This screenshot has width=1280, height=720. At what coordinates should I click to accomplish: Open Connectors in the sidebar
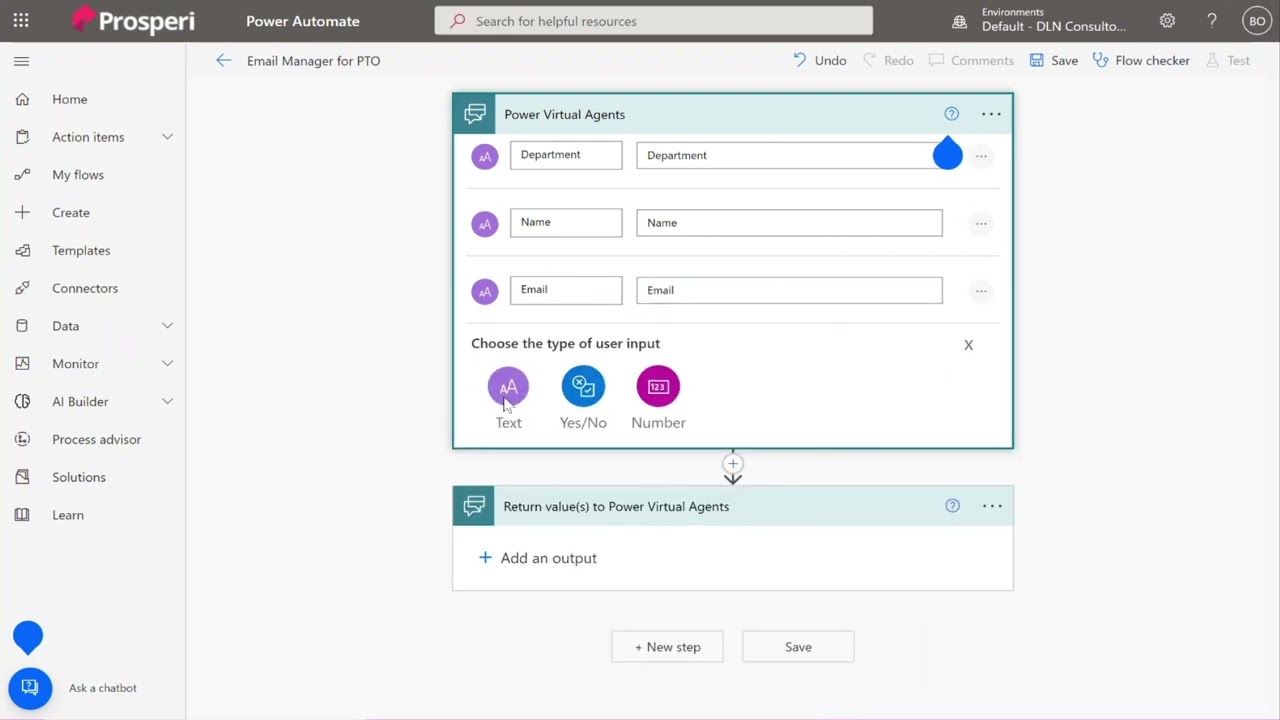coord(85,288)
